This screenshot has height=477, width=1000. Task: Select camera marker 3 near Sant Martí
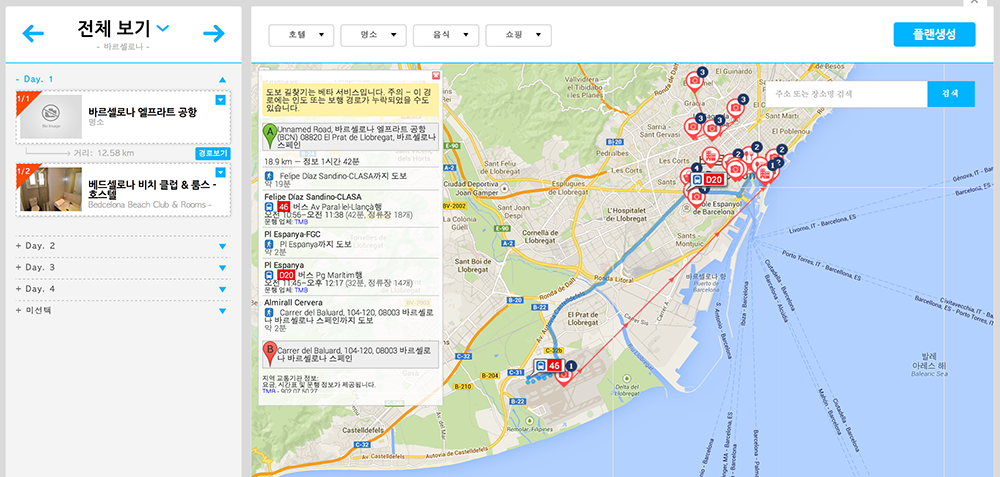point(735,108)
